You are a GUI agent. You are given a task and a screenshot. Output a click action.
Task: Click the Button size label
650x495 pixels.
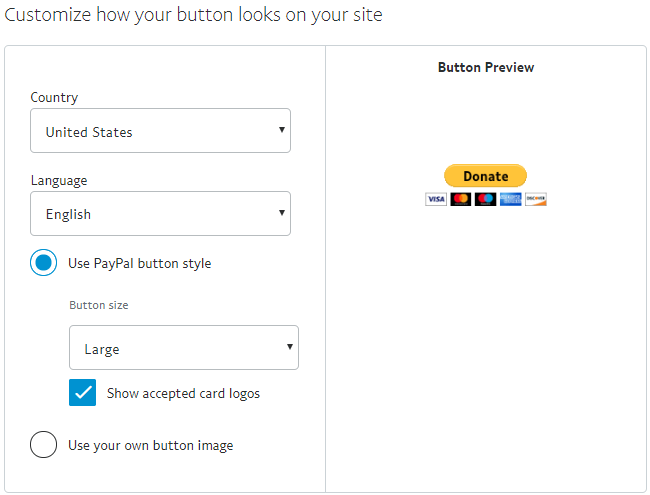98,305
